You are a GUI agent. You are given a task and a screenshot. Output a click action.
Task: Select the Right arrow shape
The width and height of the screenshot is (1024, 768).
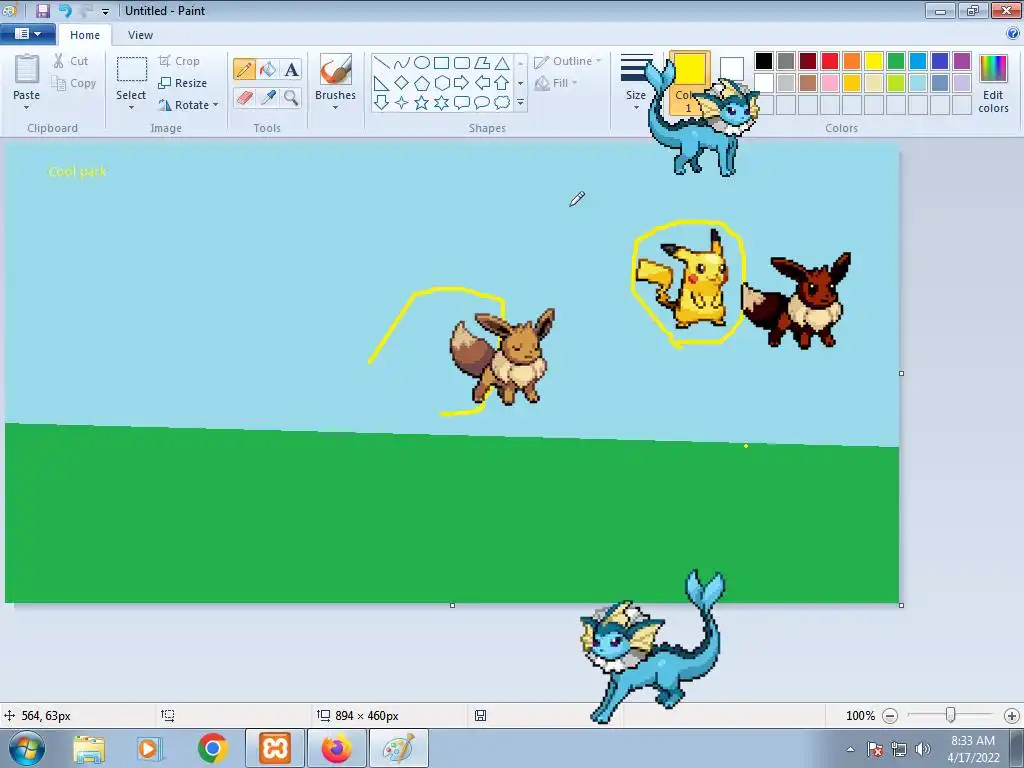462,83
